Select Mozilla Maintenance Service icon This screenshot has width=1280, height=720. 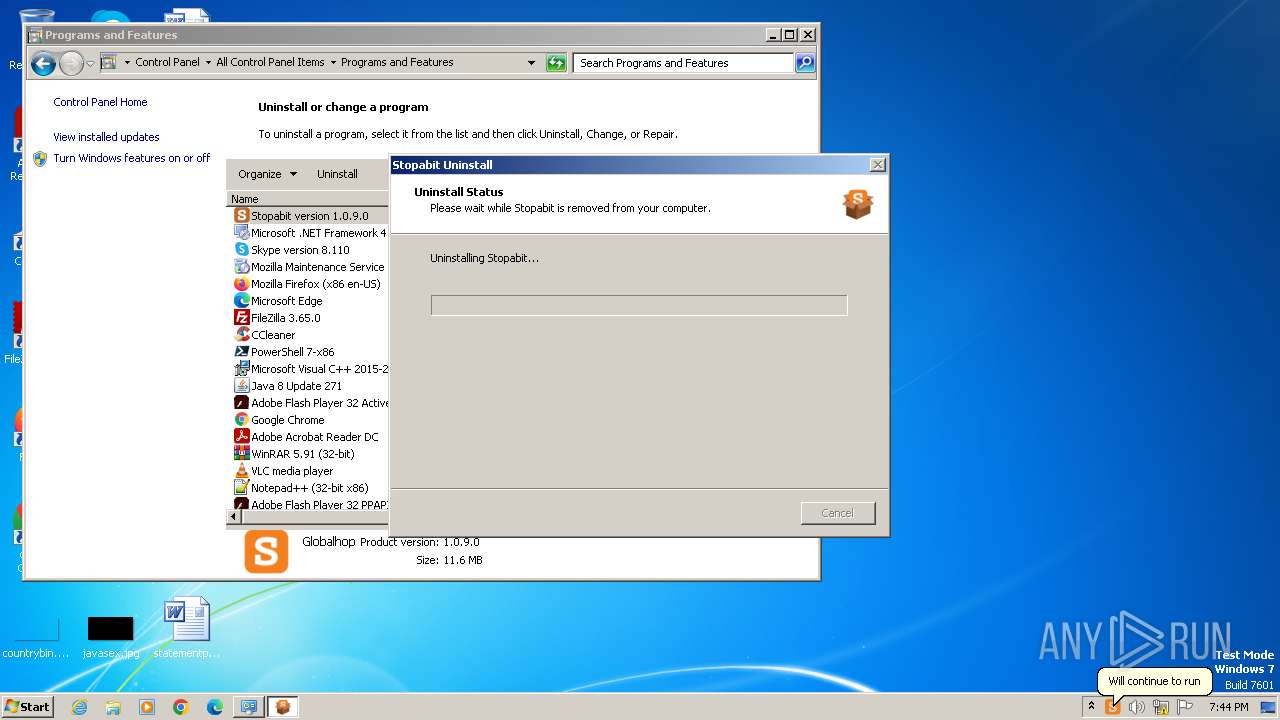coord(241,267)
